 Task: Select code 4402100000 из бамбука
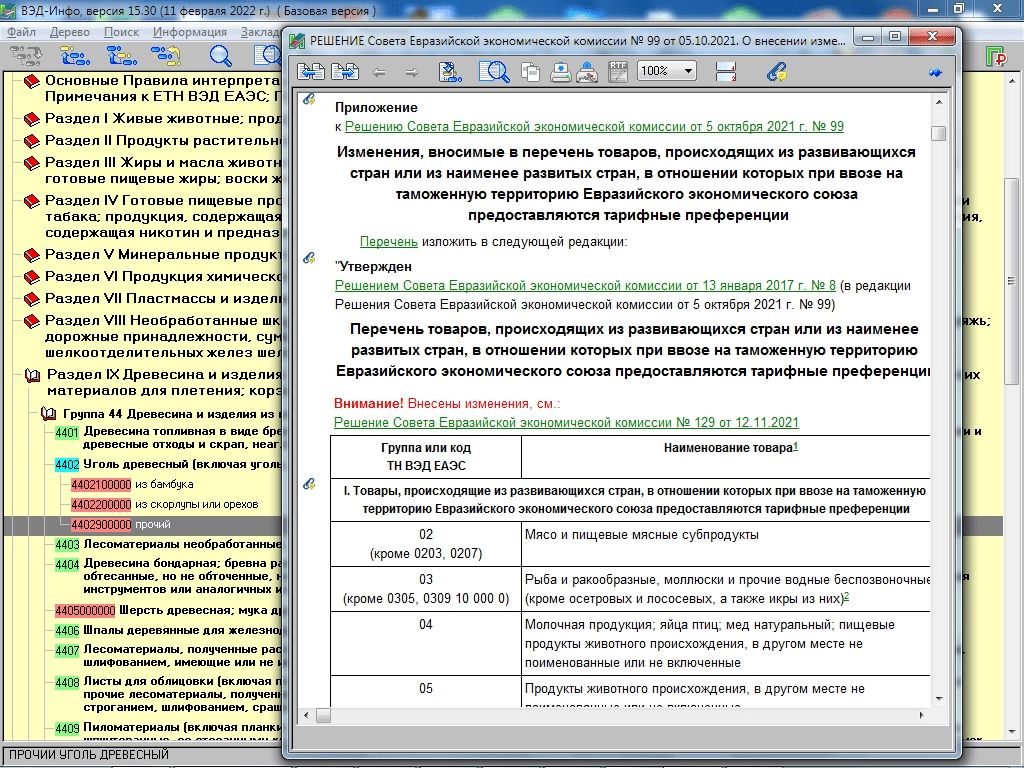(101, 485)
